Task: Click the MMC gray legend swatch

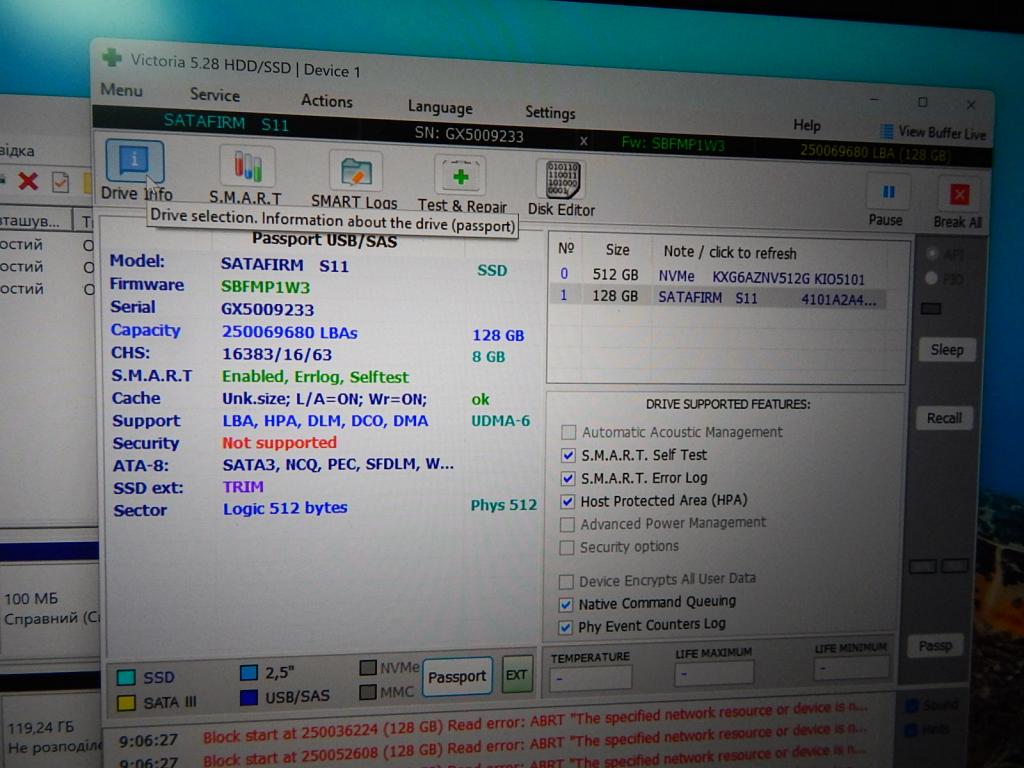Action: point(368,692)
